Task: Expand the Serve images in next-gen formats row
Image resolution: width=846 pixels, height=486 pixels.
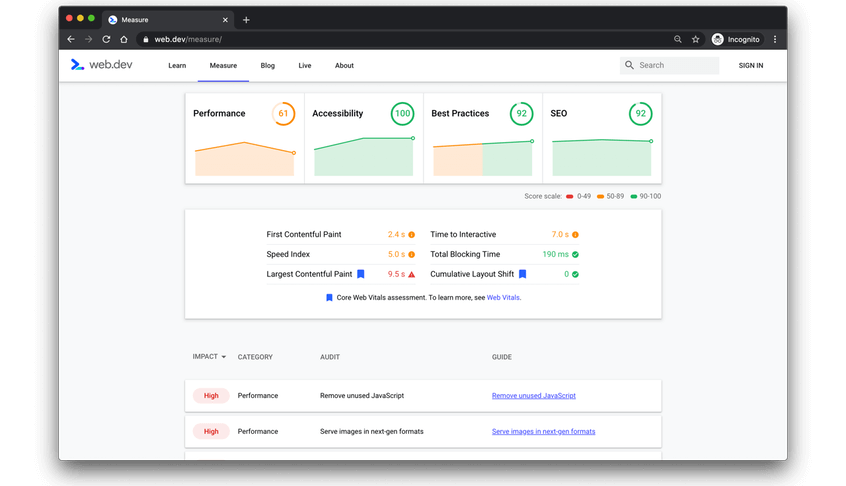Action: [x=369, y=432]
